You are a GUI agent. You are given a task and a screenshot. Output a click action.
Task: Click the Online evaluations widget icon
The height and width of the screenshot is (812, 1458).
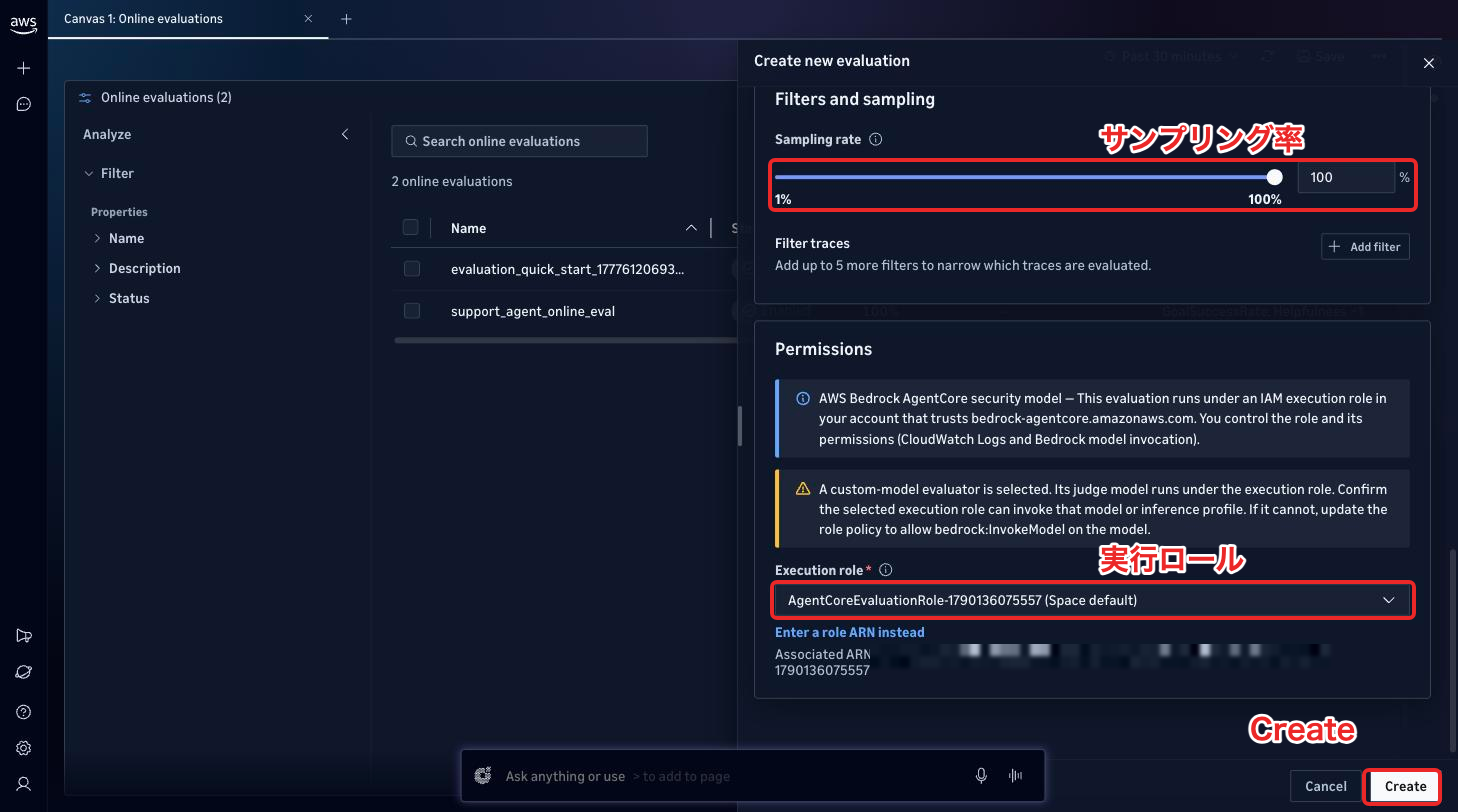click(85, 98)
